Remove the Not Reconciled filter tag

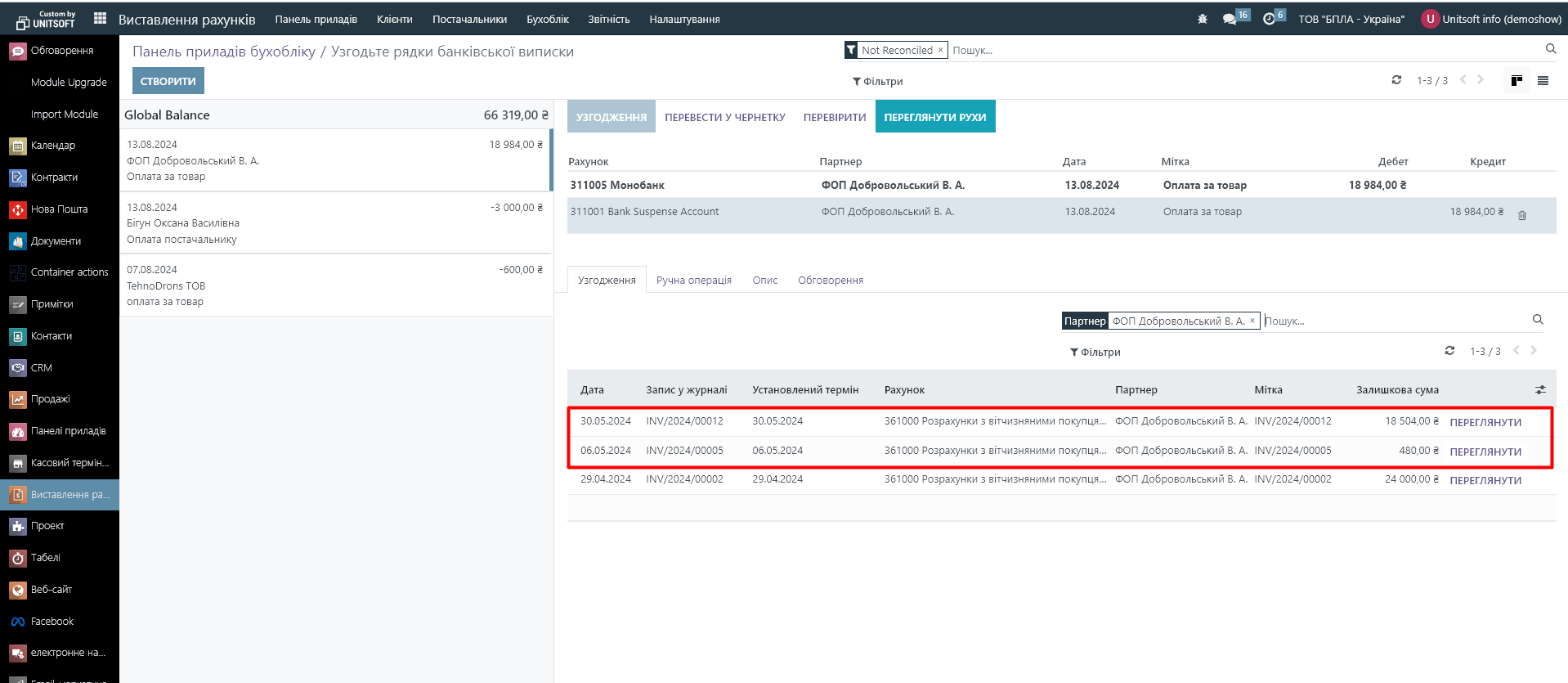click(940, 50)
